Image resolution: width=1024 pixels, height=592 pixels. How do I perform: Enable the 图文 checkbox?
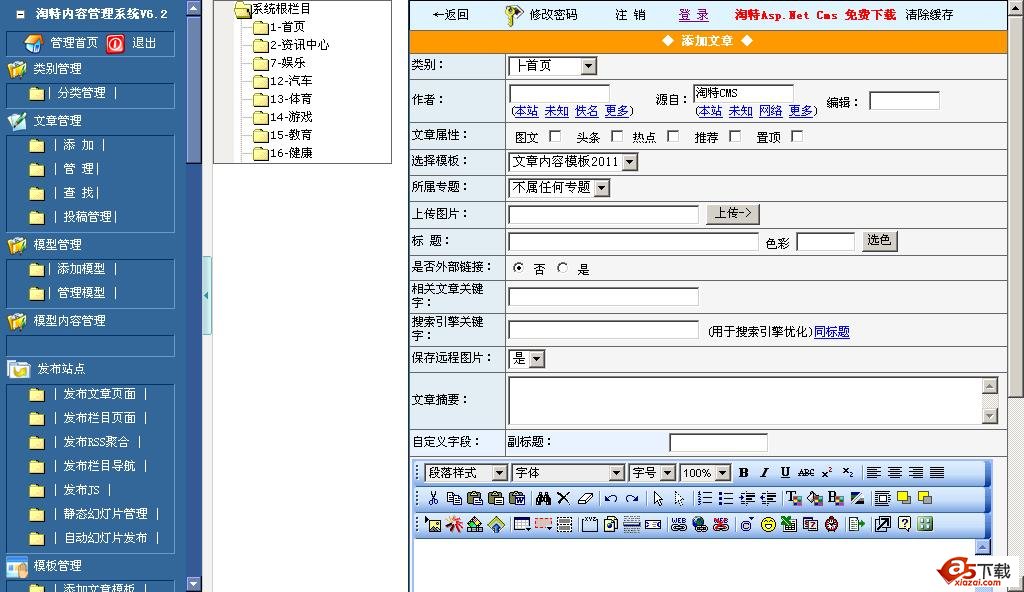tap(556, 137)
